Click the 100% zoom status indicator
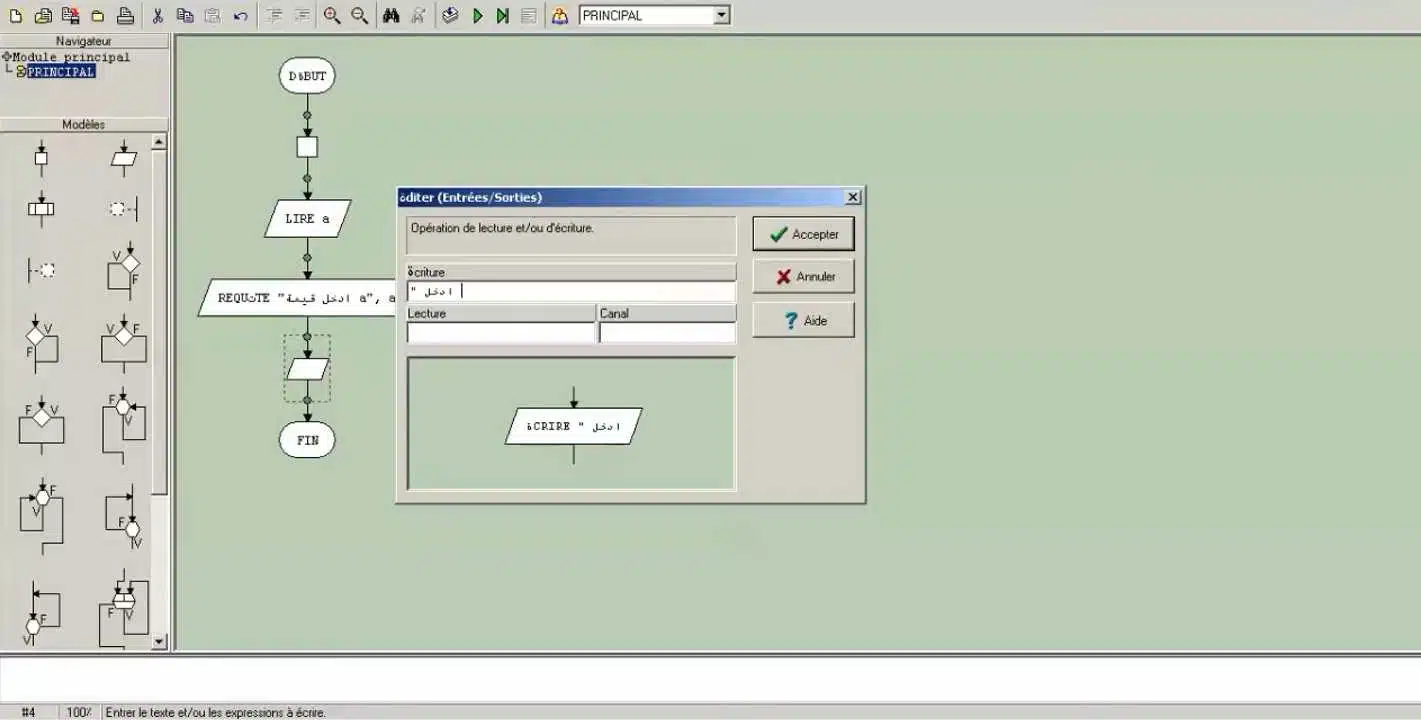1421x720 pixels. 79,712
